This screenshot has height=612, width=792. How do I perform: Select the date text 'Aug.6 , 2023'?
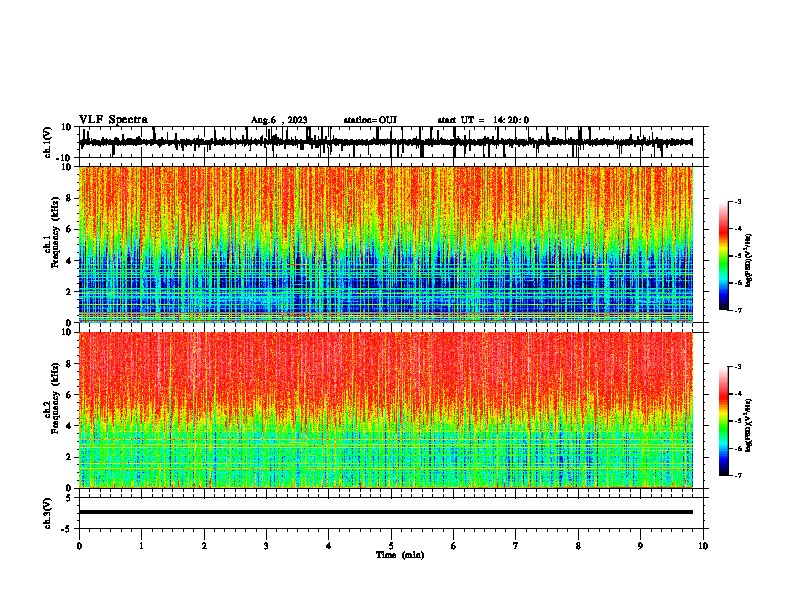click(279, 120)
